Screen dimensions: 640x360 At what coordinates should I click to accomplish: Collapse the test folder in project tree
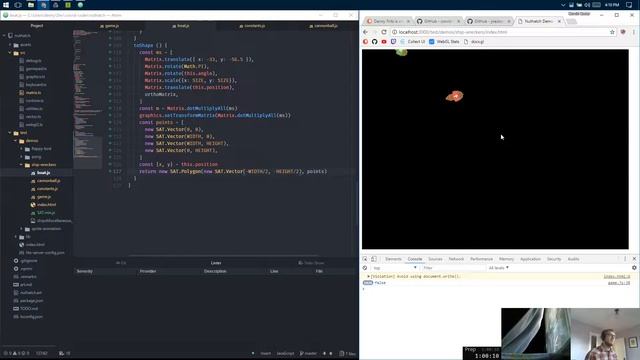coord(10,133)
